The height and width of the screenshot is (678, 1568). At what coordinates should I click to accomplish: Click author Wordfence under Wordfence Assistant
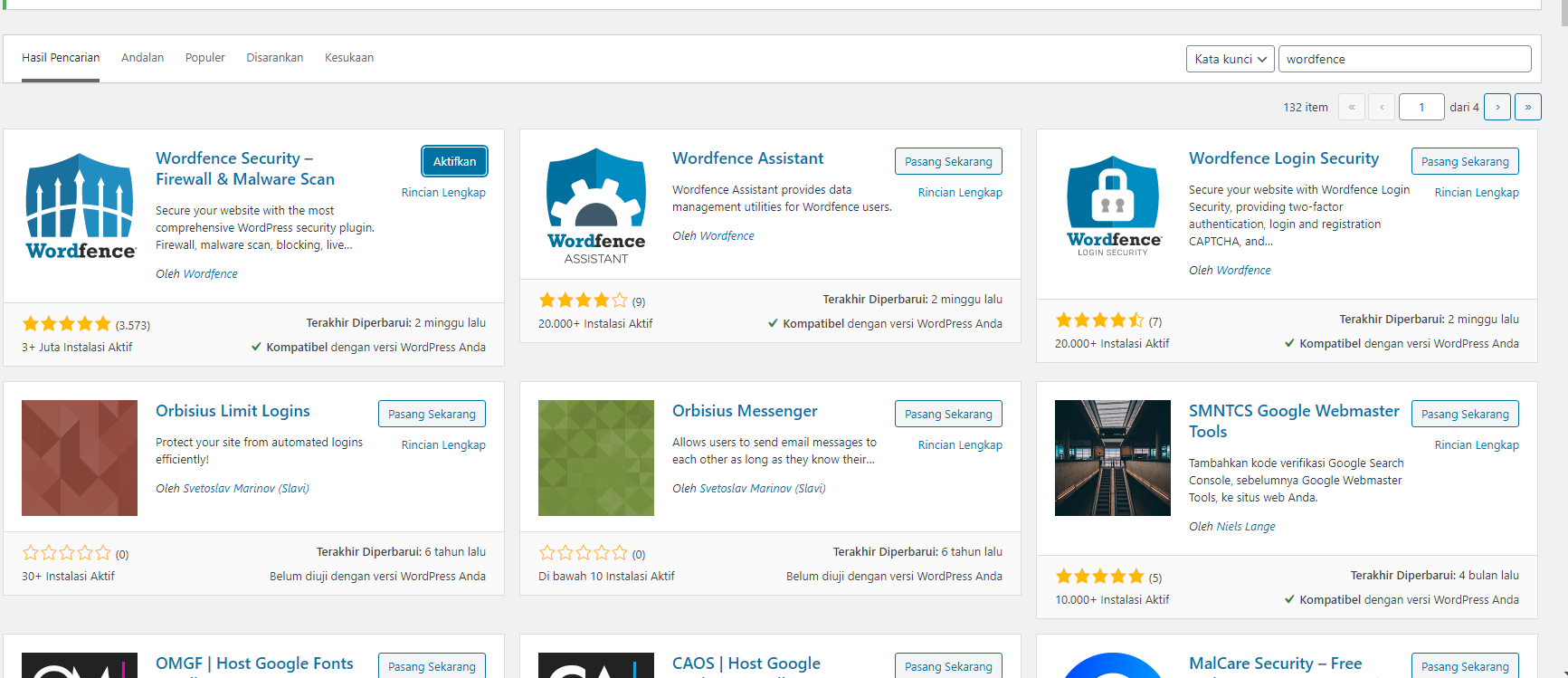pos(727,236)
